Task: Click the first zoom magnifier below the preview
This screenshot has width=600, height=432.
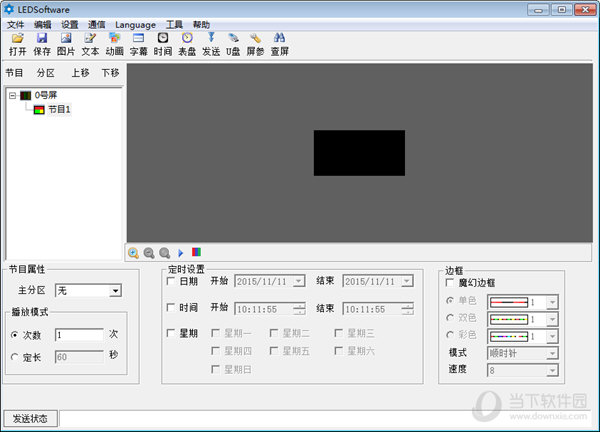Action: tap(133, 253)
